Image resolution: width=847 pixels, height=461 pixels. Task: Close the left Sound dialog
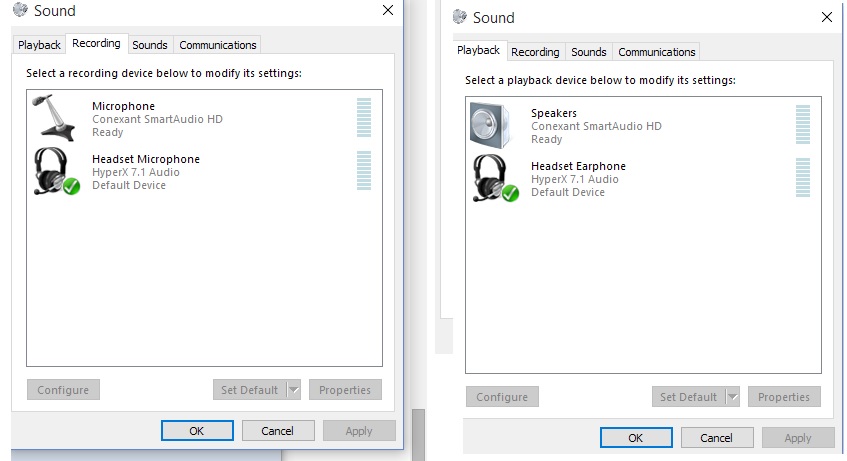(388, 10)
